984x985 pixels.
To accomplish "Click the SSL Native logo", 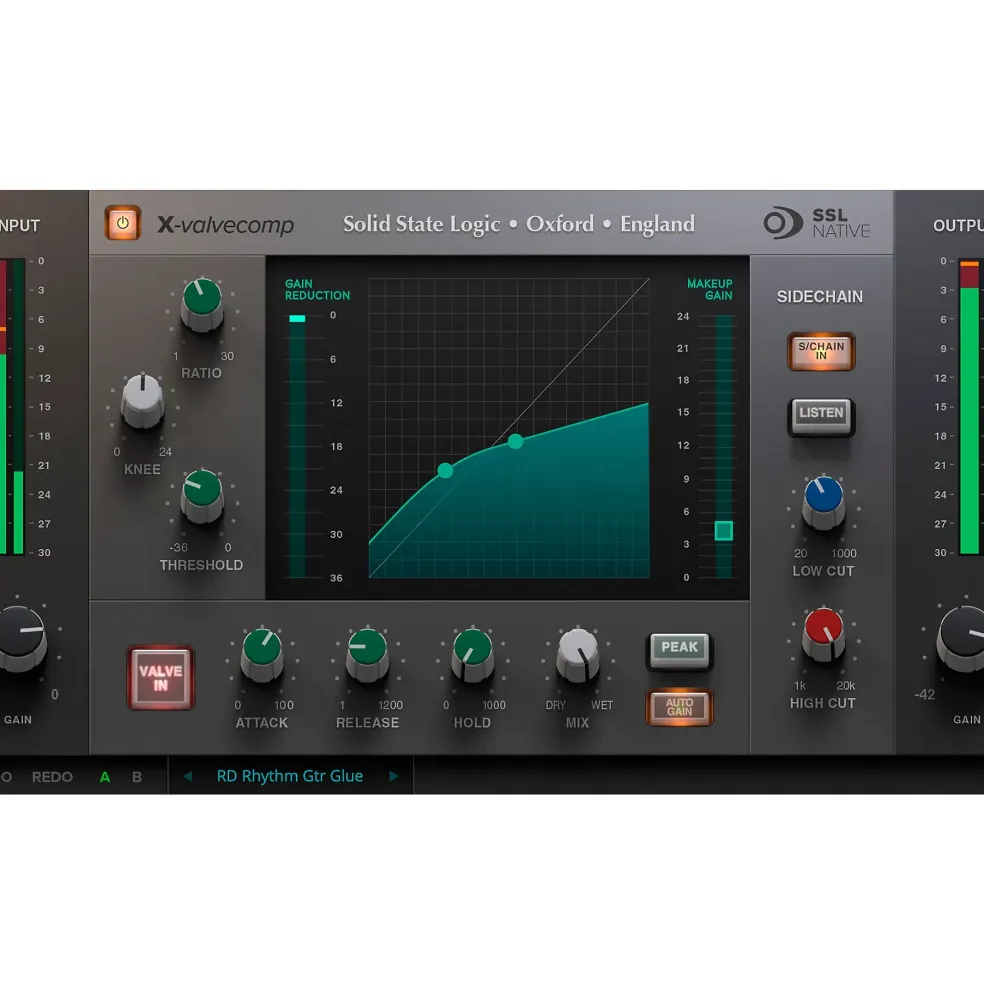I will pyautogui.click(x=817, y=223).
